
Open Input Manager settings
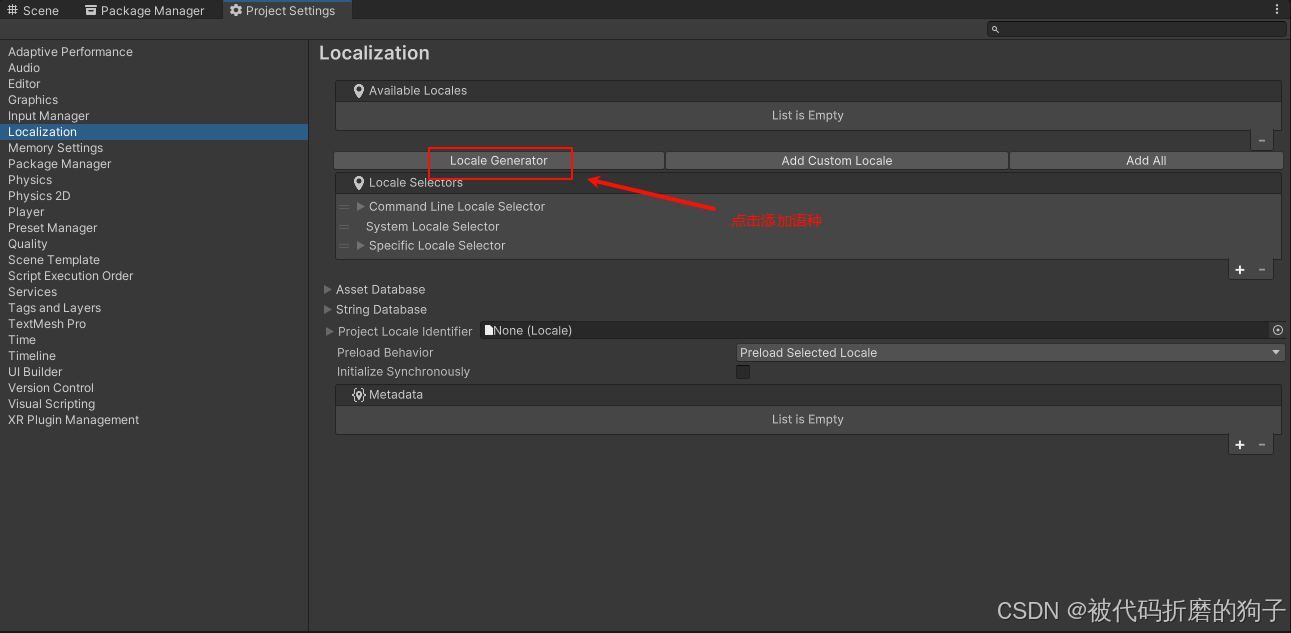tap(48, 116)
